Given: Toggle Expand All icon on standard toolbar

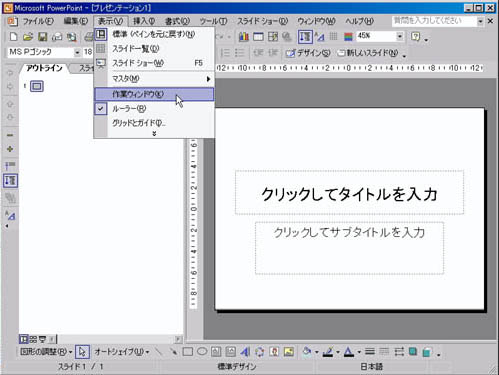Looking at the screenshot, I should [305, 37].
